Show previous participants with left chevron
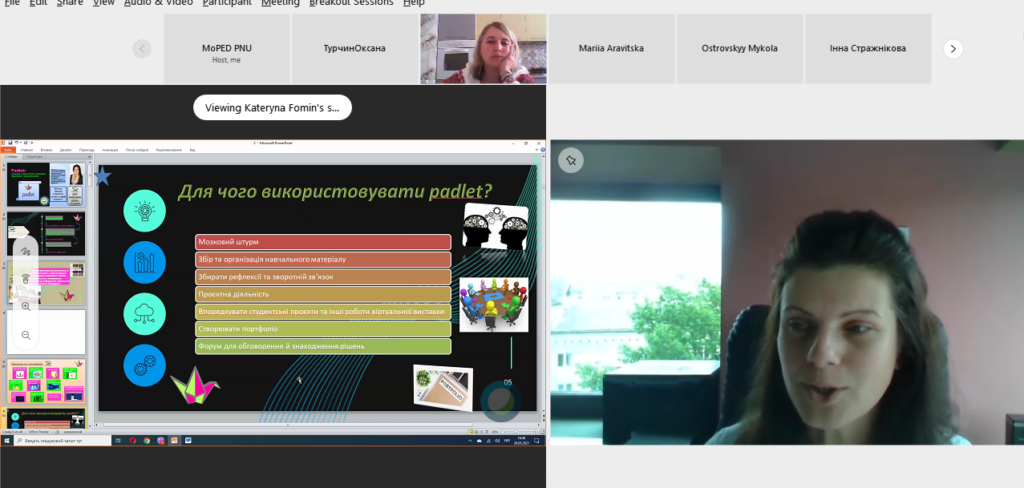 click(x=142, y=48)
